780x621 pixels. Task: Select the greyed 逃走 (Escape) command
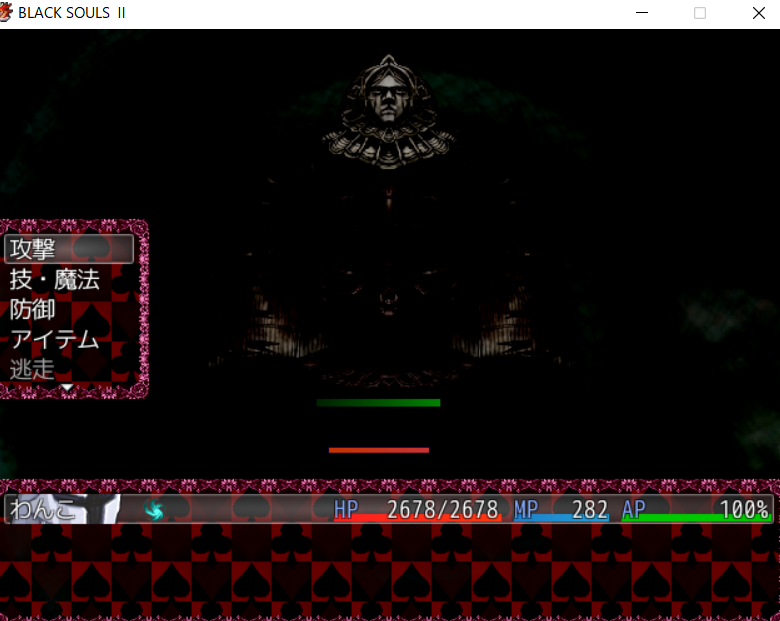pos(32,369)
